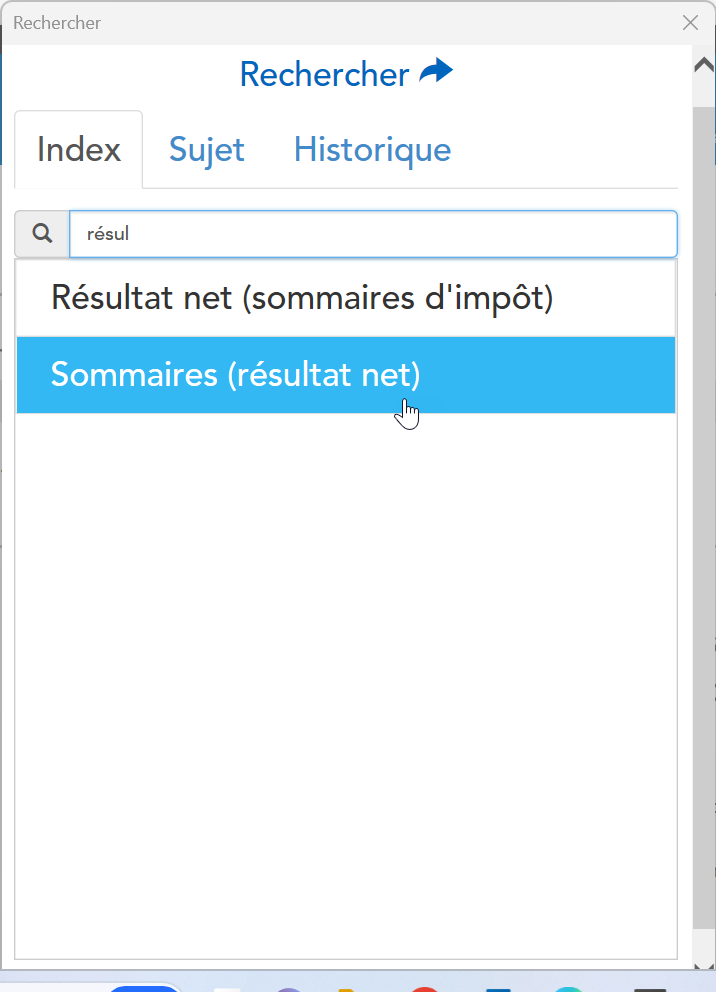Viewport: 716px width, 992px height.
Task: Click the blue share arrow beside Rechercher
Action: pyautogui.click(x=436, y=72)
